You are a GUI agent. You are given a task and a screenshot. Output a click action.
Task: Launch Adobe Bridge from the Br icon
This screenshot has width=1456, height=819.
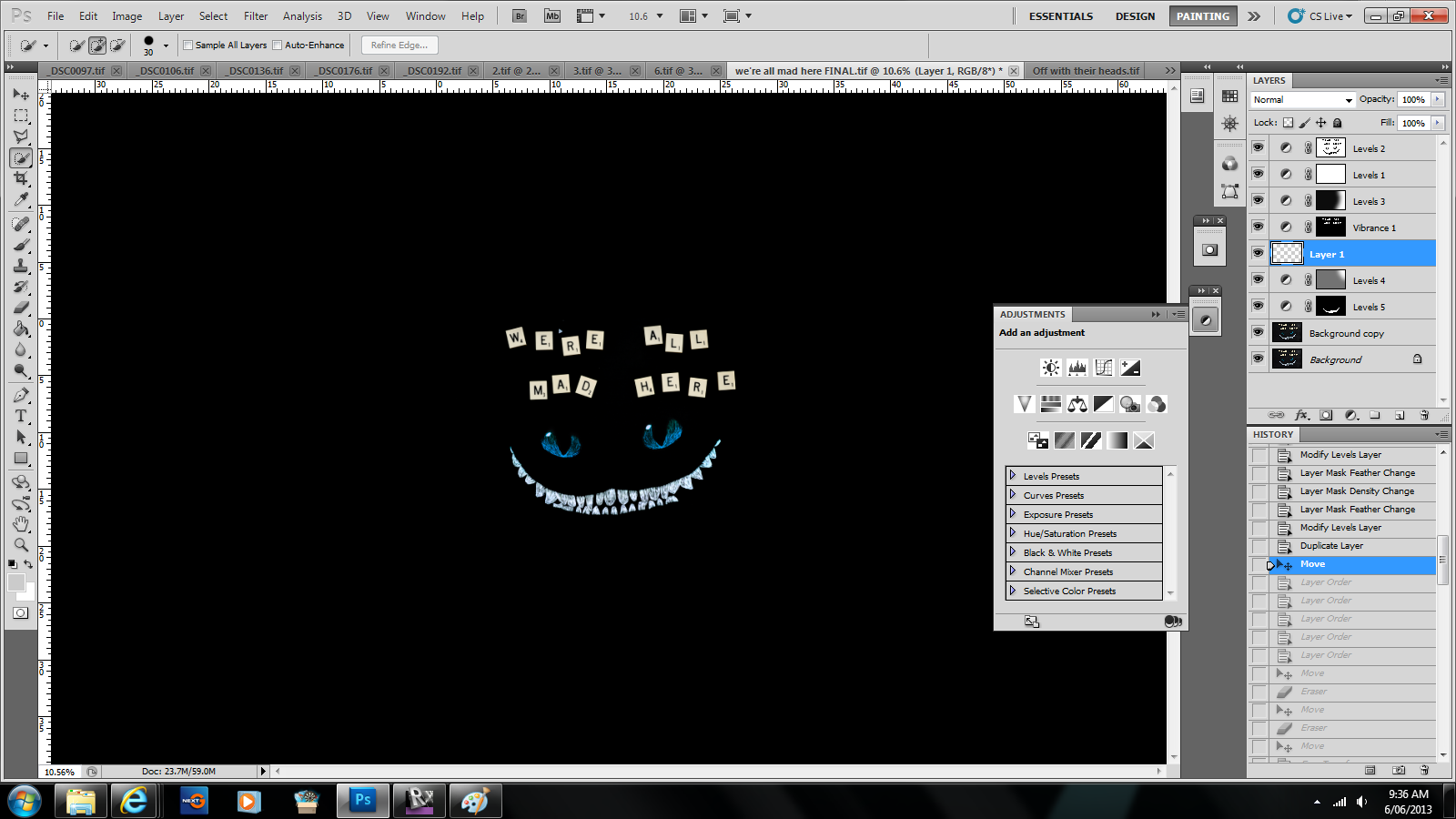coord(520,15)
